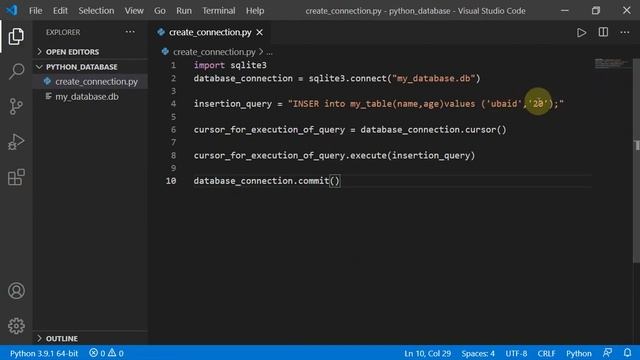Viewport: 640px width, 360px height.
Task: Open the View menu
Action: [x=134, y=11]
